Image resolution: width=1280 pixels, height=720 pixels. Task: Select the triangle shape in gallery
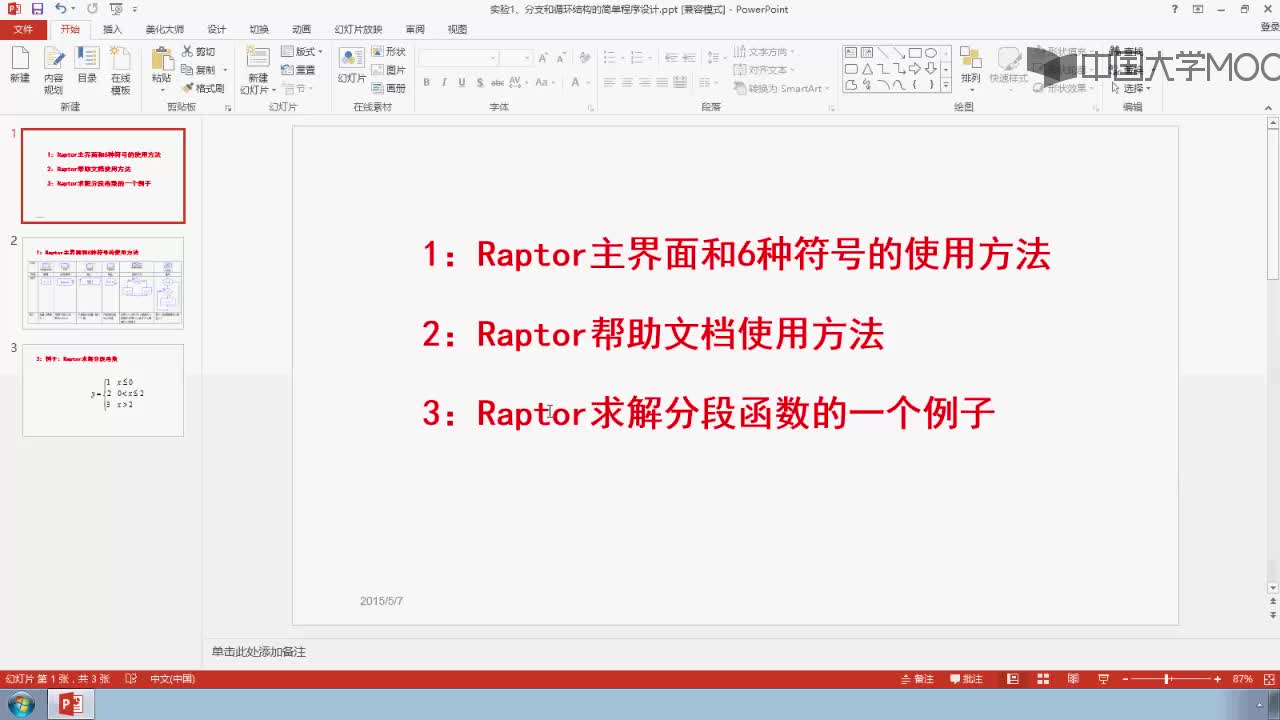(867, 69)
